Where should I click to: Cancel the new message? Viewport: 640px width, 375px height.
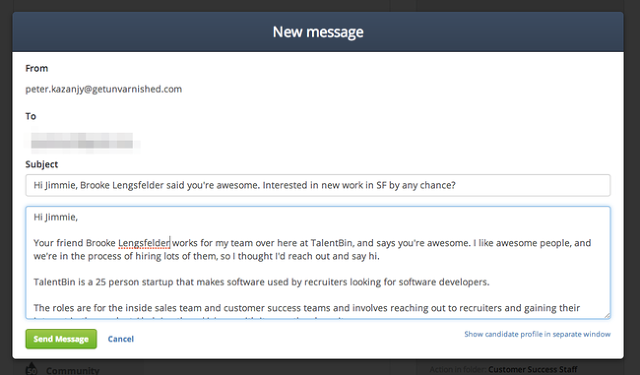(x=121, y=339)
